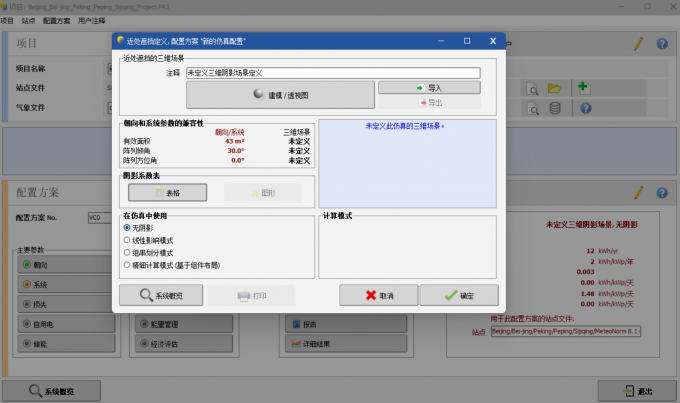Image resolution: width=680 pixels, height=403 pixels.
Task: Open the 站点 menu
Action: [x=28, y=20]
